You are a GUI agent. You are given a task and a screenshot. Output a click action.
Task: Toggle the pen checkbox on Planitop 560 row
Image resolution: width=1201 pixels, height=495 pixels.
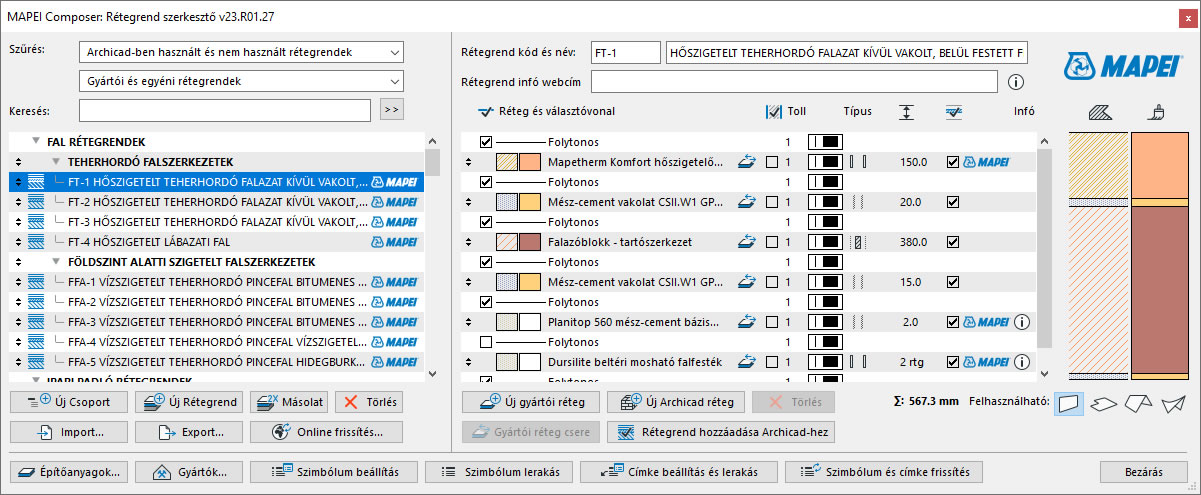click(771, 322)
